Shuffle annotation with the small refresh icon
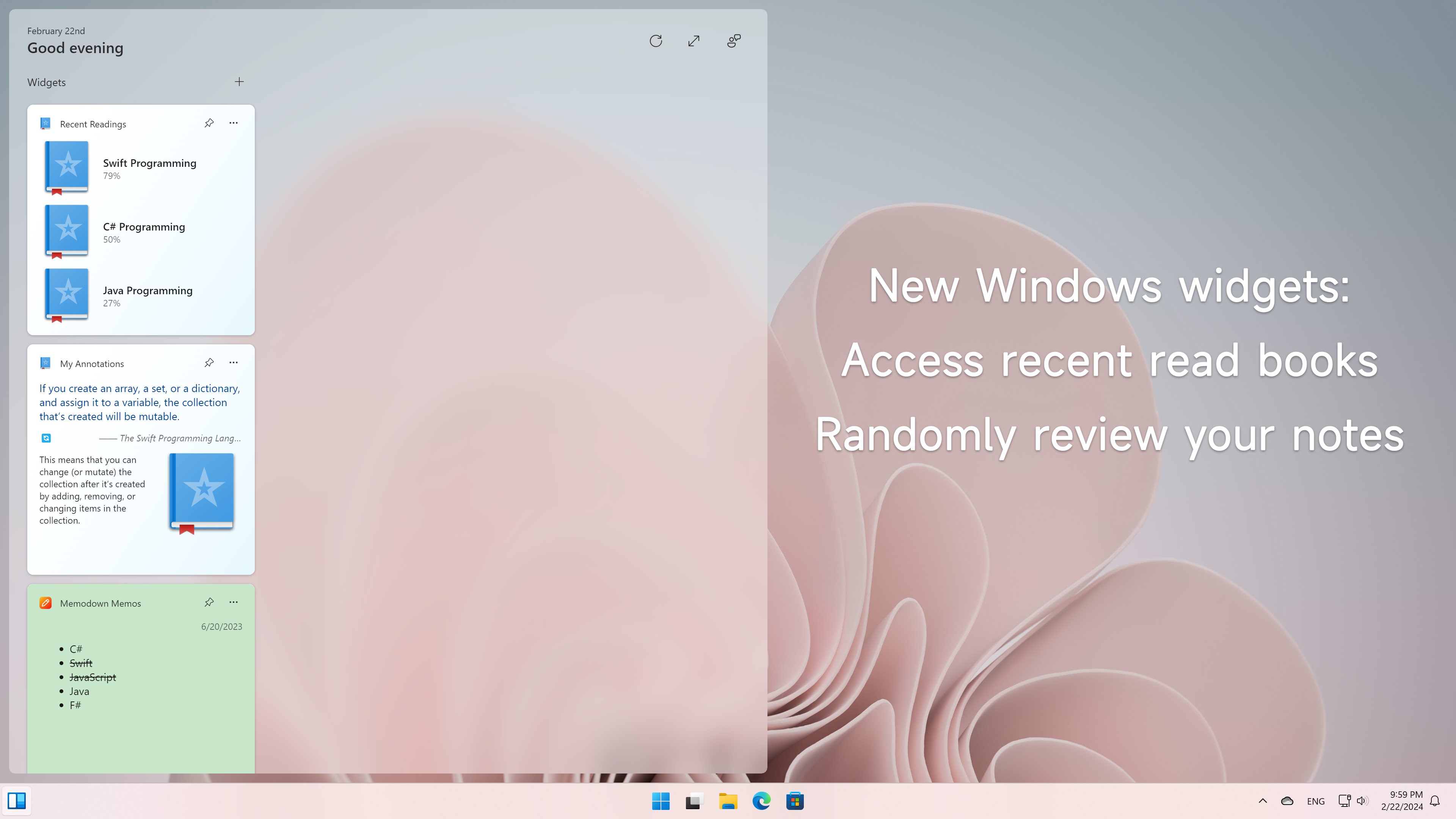Viewport: 1456px width, 819px height. point(46,438)
